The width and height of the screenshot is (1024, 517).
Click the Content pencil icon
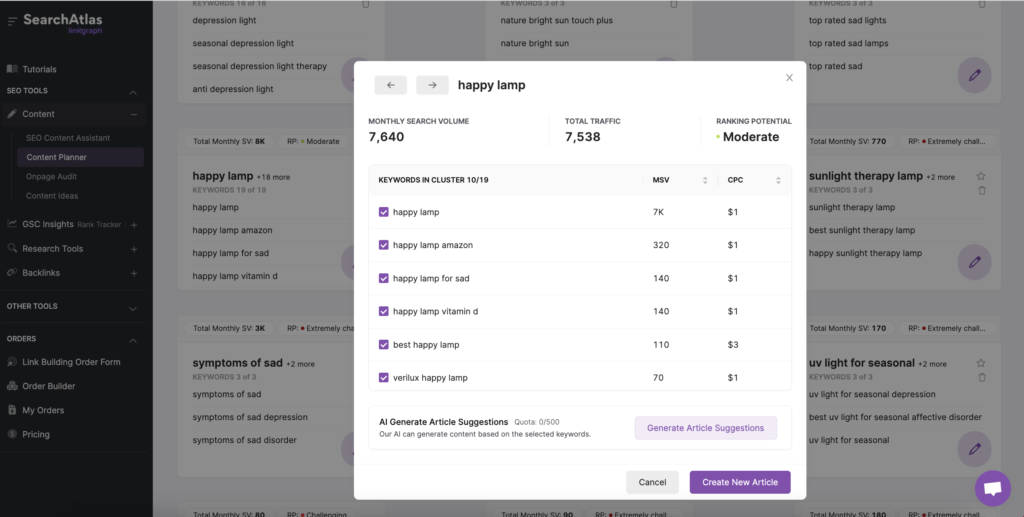pyautogui.click(x=12, y=114)
